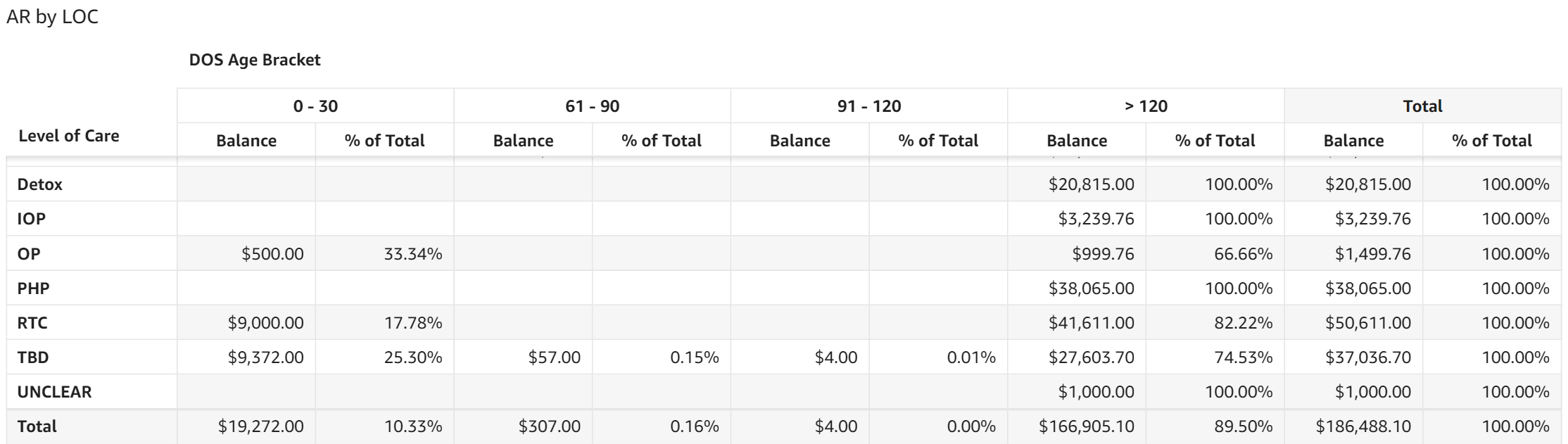This screenshot has height=444, width=1568.
Task: Click the '91 - 120' bracket column header
Action: (x=868, y=106)
